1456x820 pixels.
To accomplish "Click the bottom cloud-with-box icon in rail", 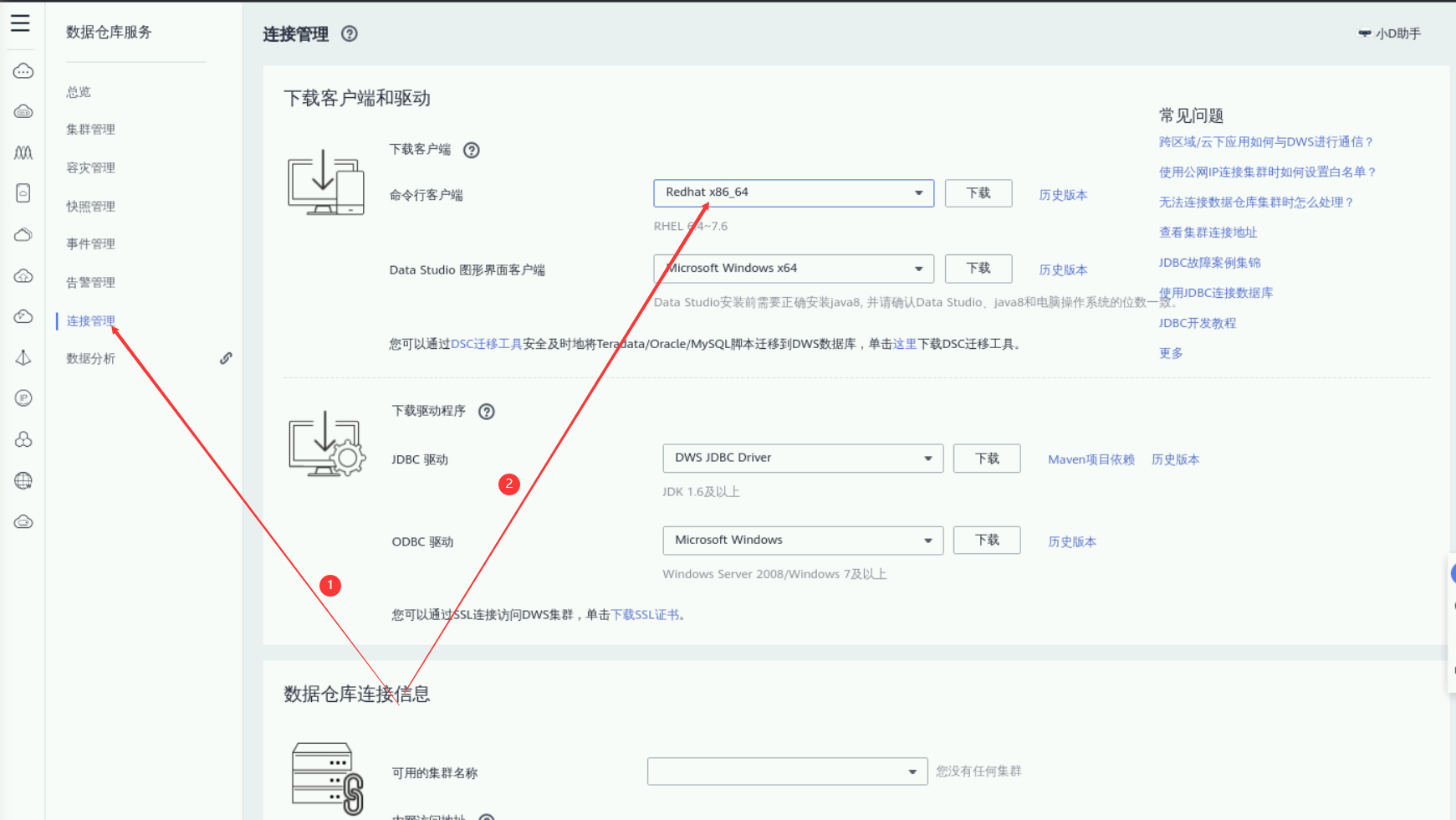I will (23, 521).
